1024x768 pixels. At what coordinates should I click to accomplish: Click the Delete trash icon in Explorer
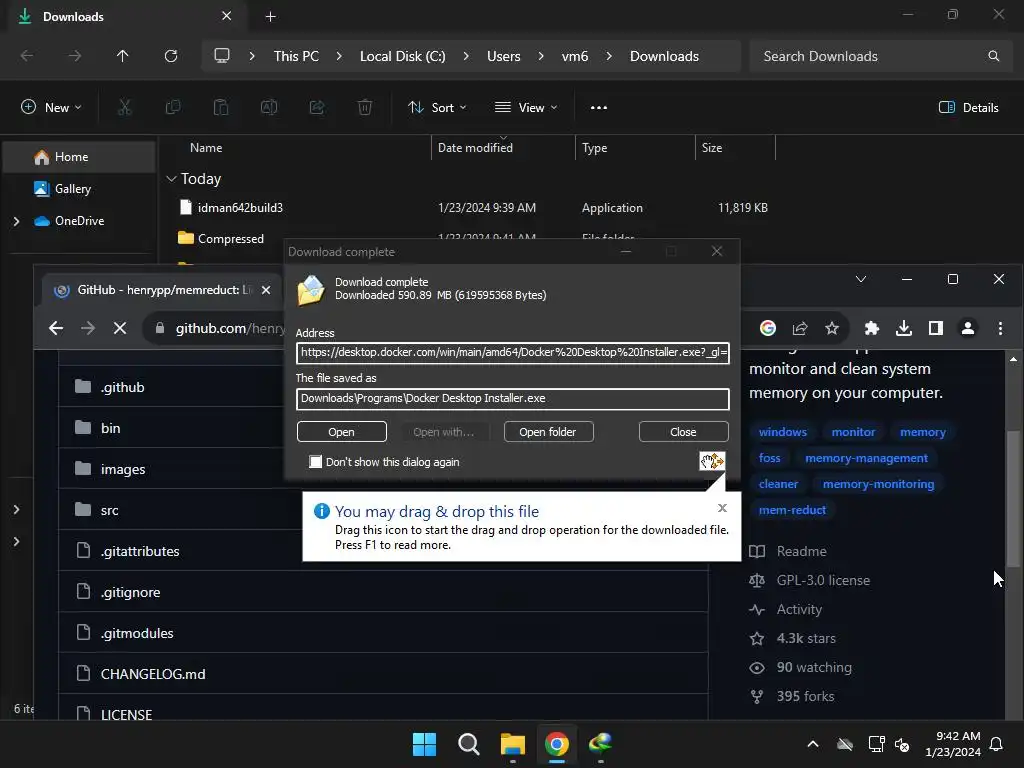tap(365, 107)
